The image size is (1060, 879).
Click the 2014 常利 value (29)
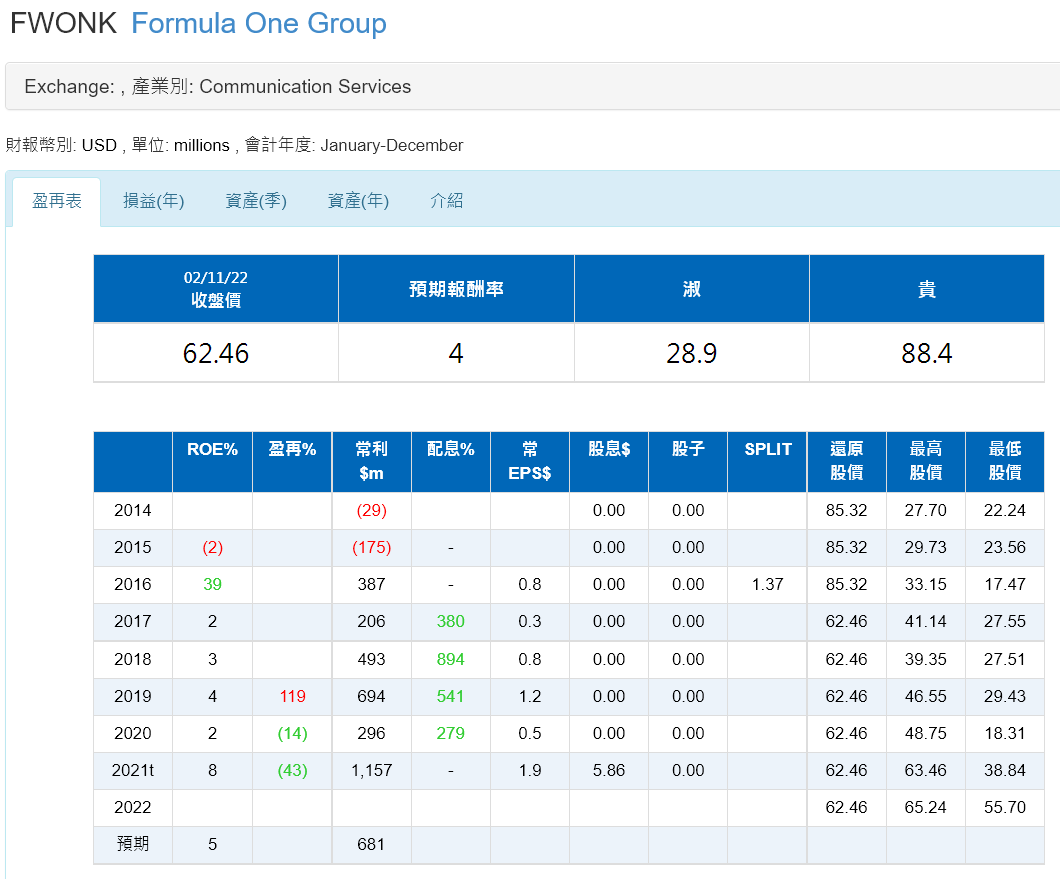click(371, 510)
